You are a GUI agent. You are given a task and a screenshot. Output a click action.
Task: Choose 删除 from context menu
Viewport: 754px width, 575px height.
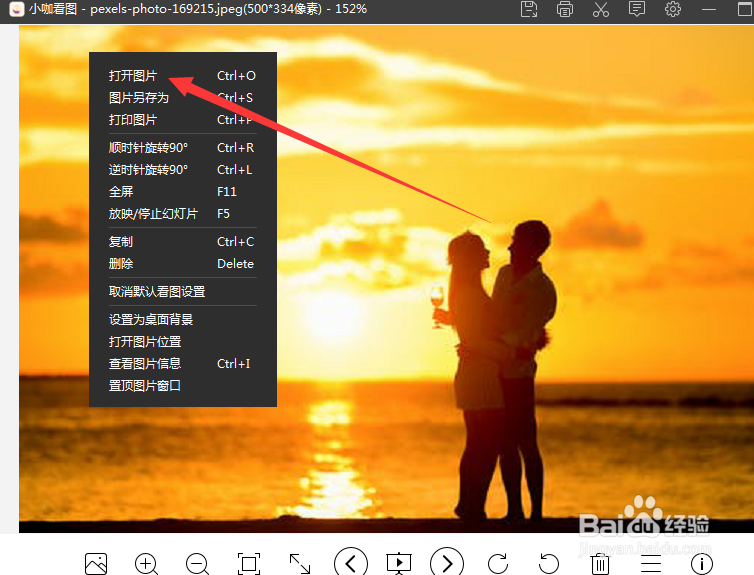tap(183, 263)
